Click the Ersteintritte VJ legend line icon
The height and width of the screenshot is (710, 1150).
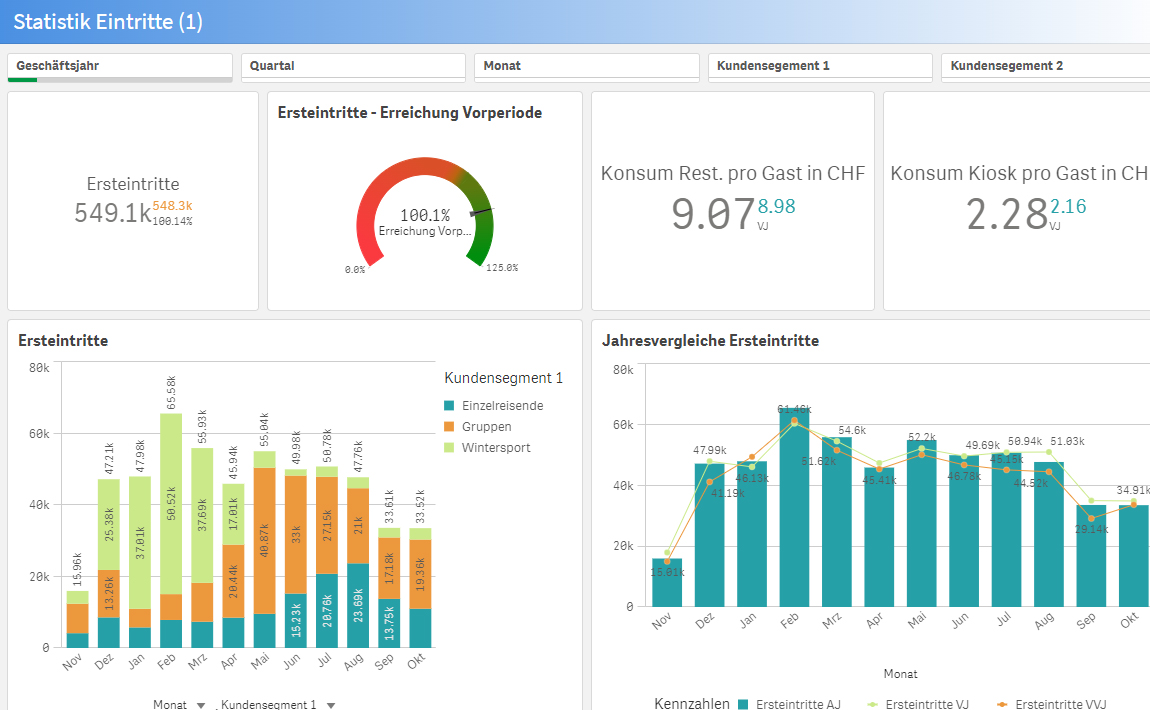click(x=873, y=704)
